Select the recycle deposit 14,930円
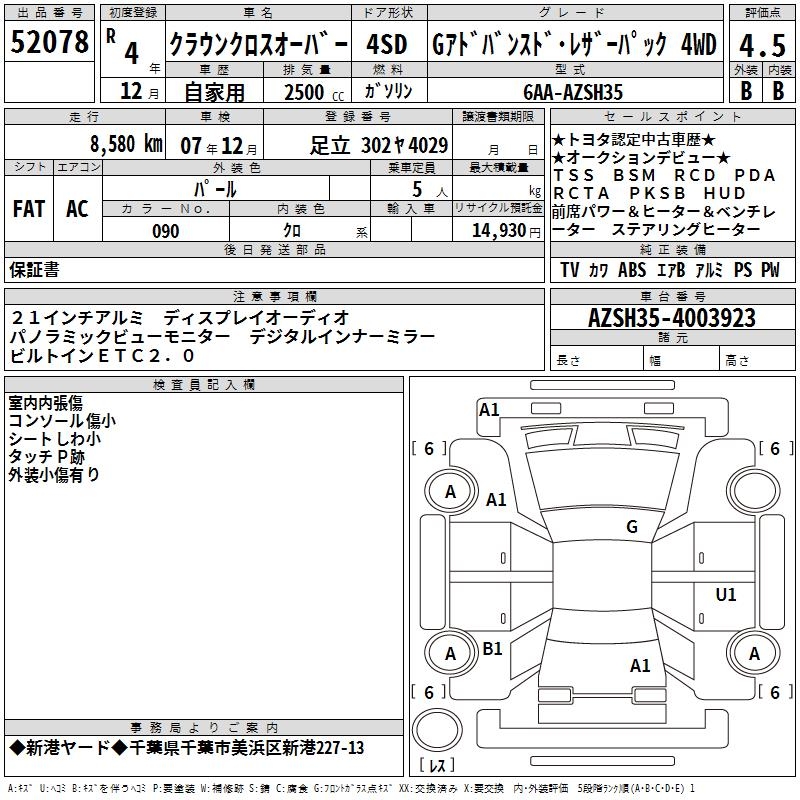 [x=506, y=231]
